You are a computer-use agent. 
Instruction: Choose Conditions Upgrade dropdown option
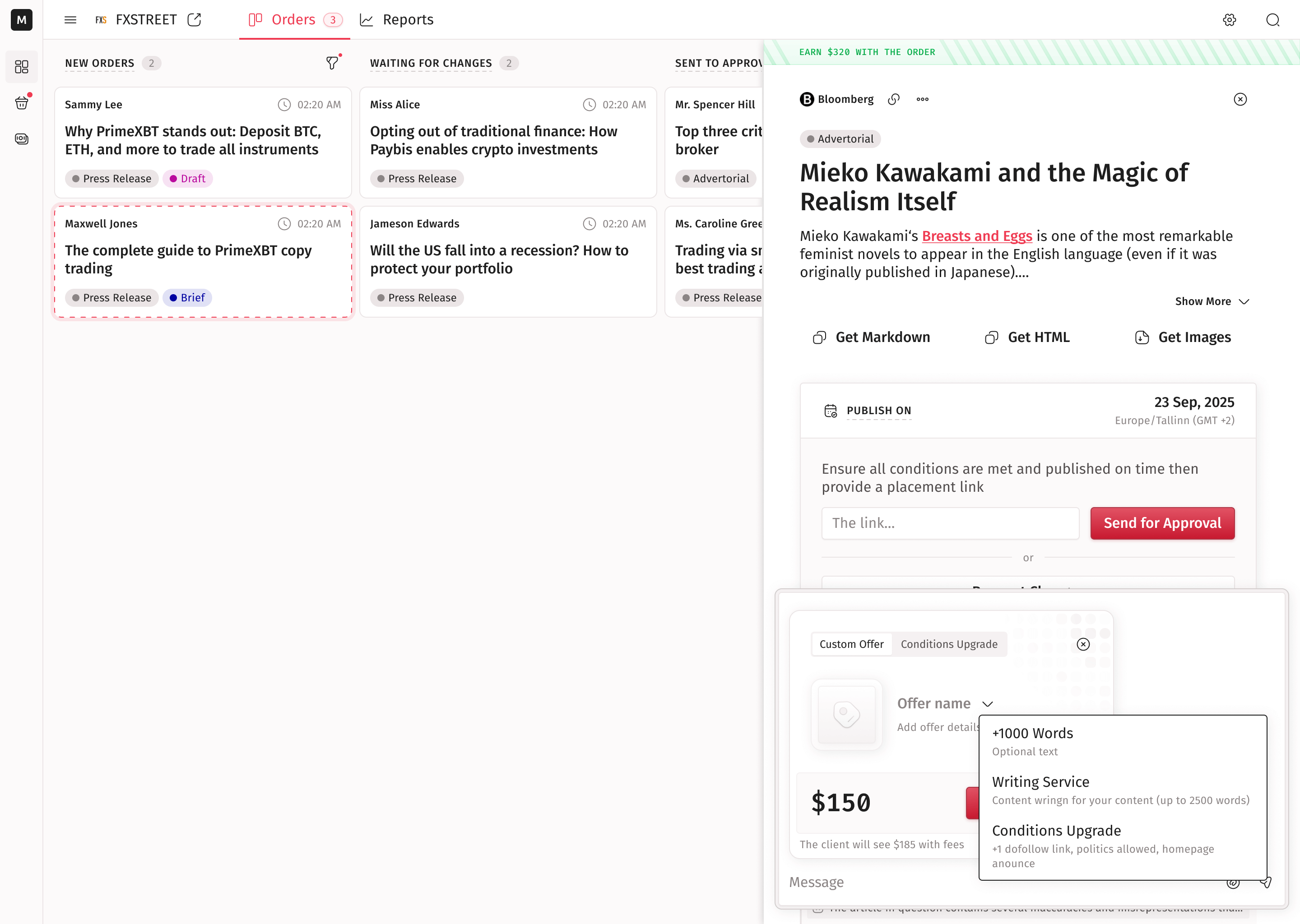(x=1123, y=846)
